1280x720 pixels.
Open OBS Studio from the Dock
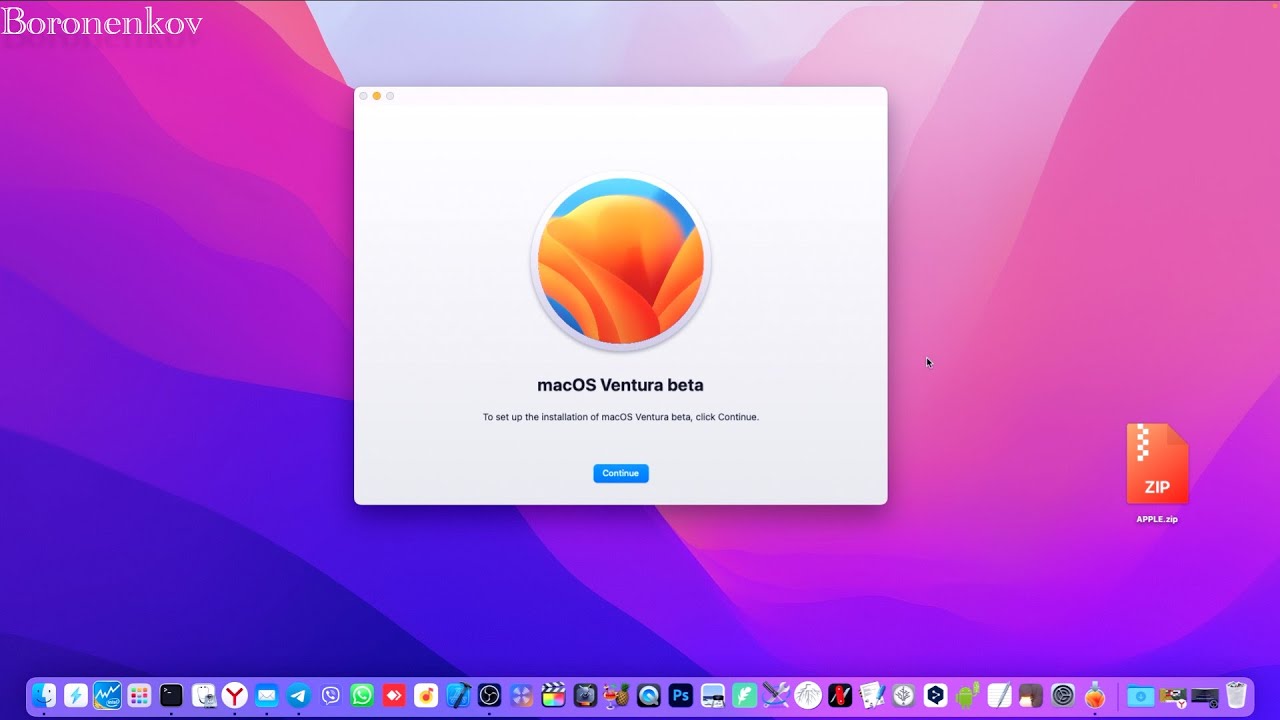[489, 695]
